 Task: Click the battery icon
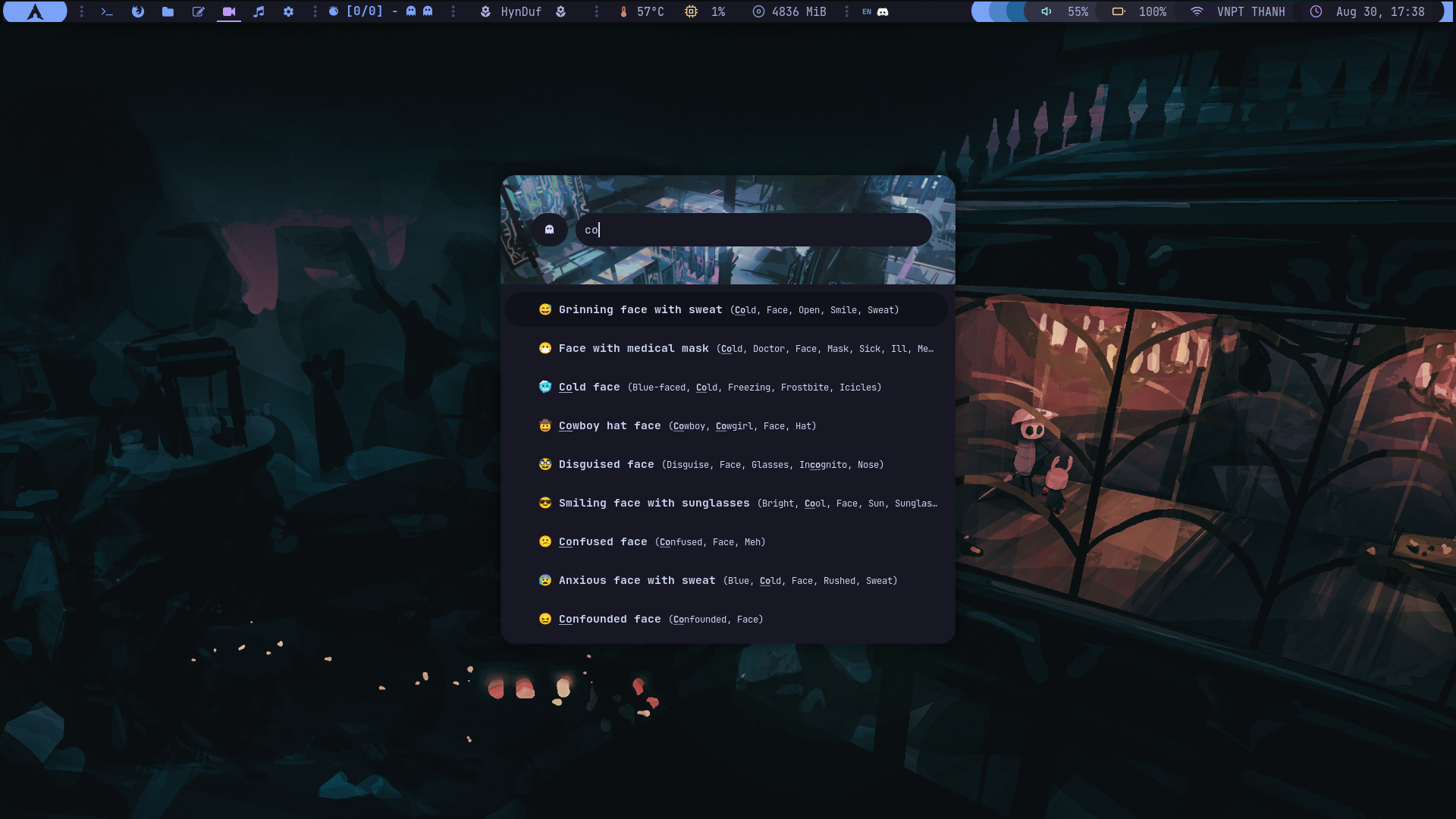pos(1118,11)
